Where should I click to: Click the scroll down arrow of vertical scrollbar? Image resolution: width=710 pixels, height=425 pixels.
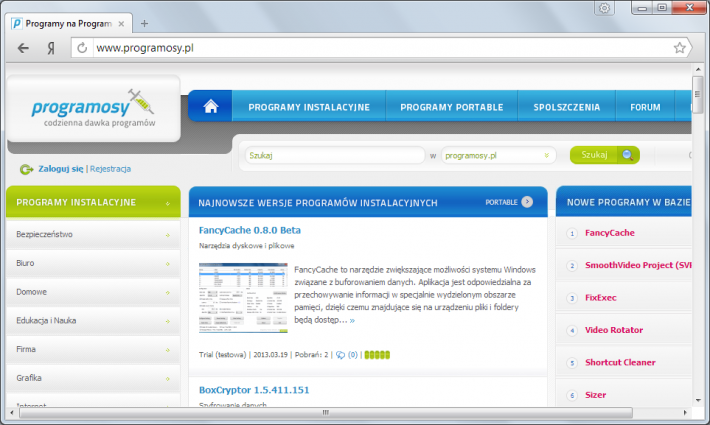click(x=698, y=400)
